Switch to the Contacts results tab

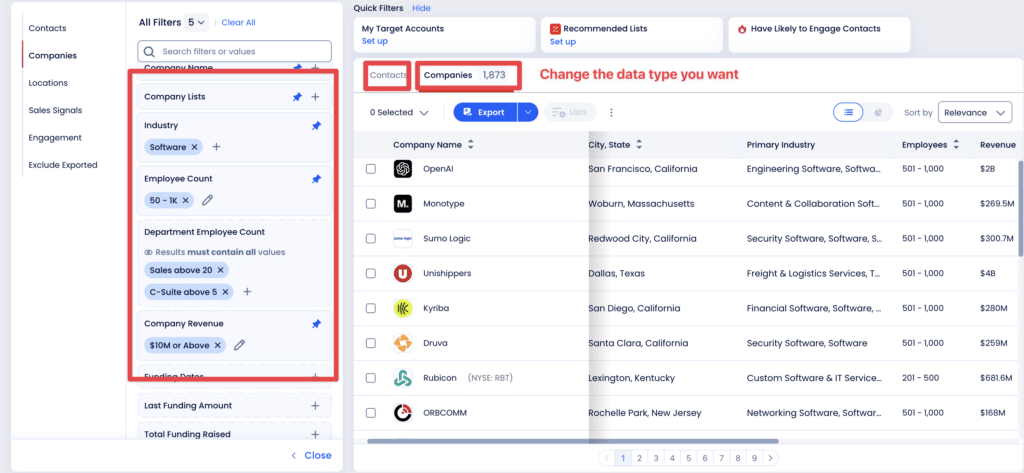pyautogui.click(x=388, y=75)
